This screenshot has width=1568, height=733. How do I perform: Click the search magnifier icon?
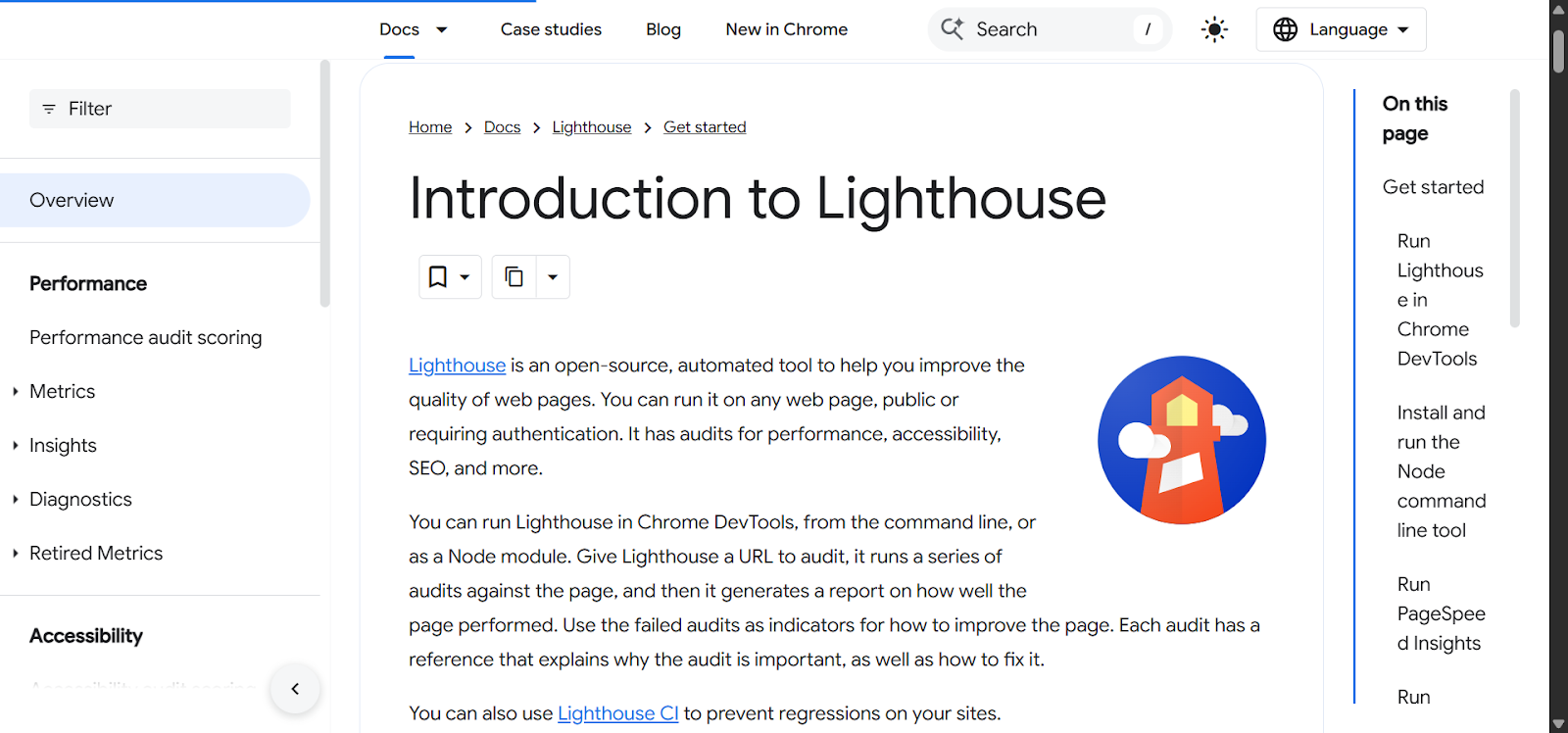coord(952,28)
